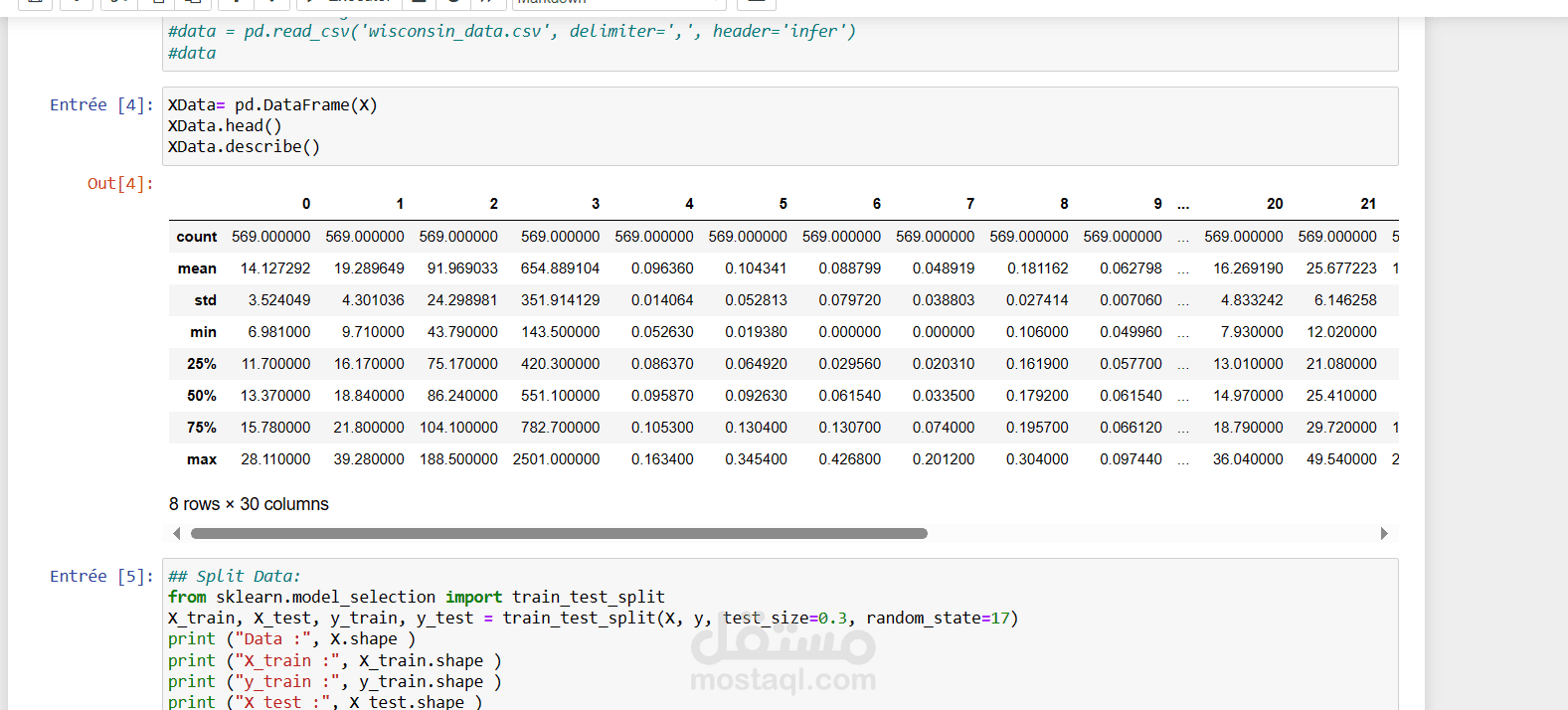Viewport: 1568px width, 710px height.
Task: Click the 50% value 13.370000
Action: pyautogui.click(x=275, y=396)
